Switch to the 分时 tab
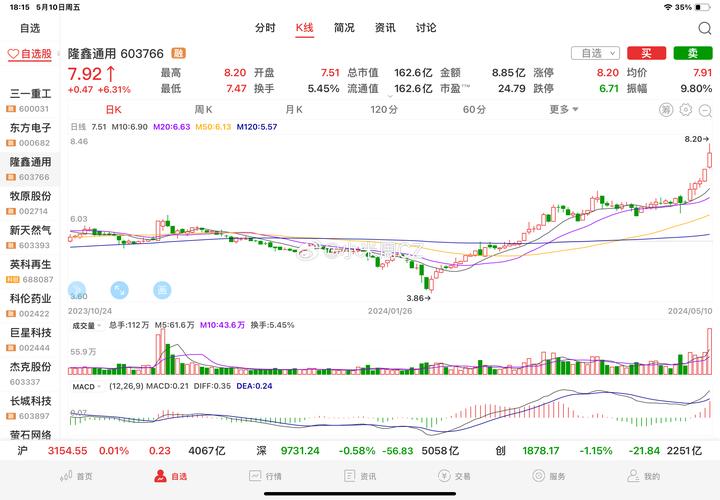The image size is (720, 500). click(x=265, y=28)
